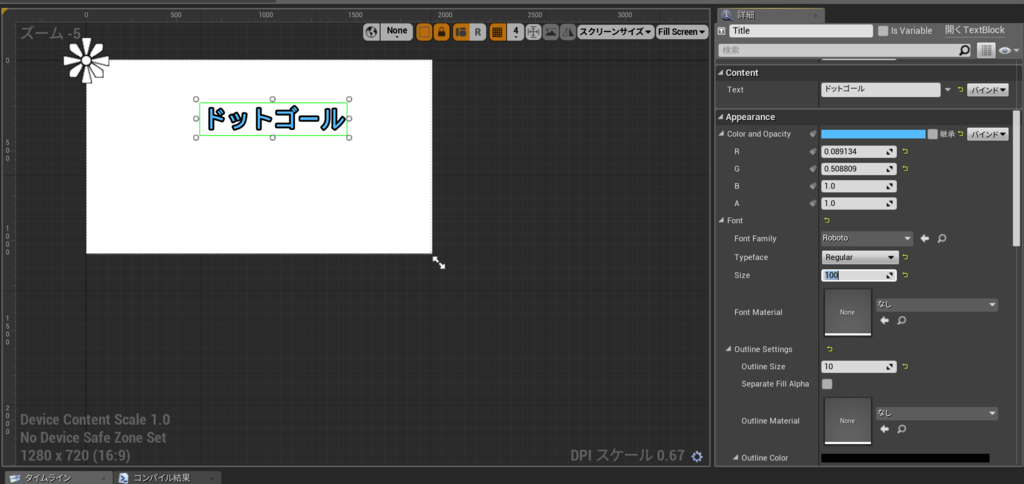The width and height of the screenshot is (1024, 484).
Task: Open the Fill Screen dropdown
Action: tap(682, 32)
